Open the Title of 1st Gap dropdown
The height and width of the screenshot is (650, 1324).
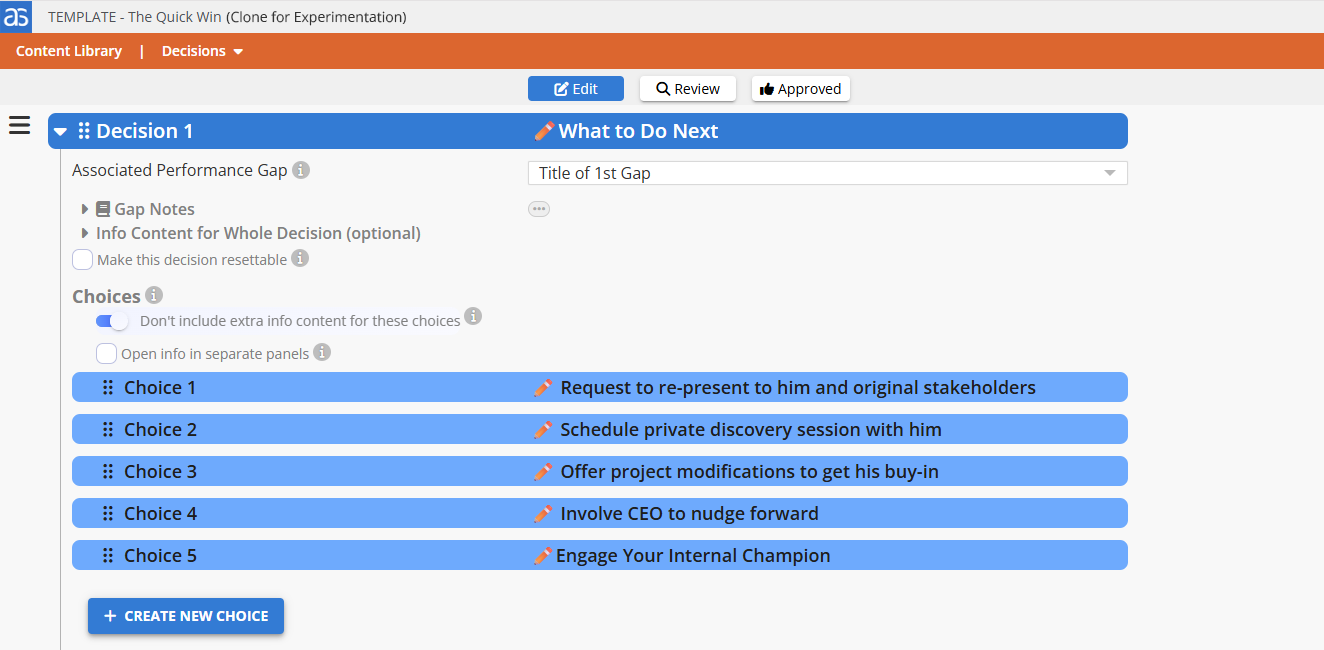[x=827, y=173]
